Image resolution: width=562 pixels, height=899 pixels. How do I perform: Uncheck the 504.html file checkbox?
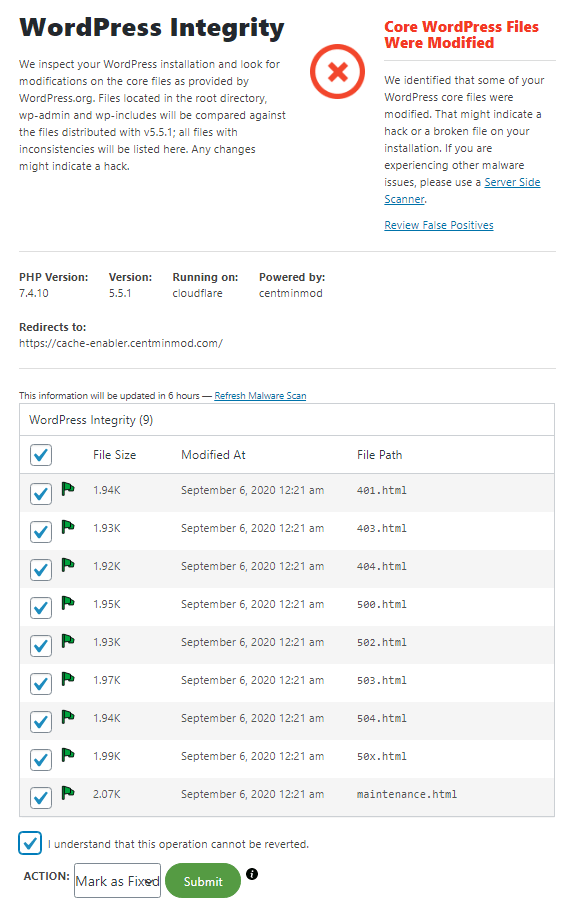coord(41,721)
